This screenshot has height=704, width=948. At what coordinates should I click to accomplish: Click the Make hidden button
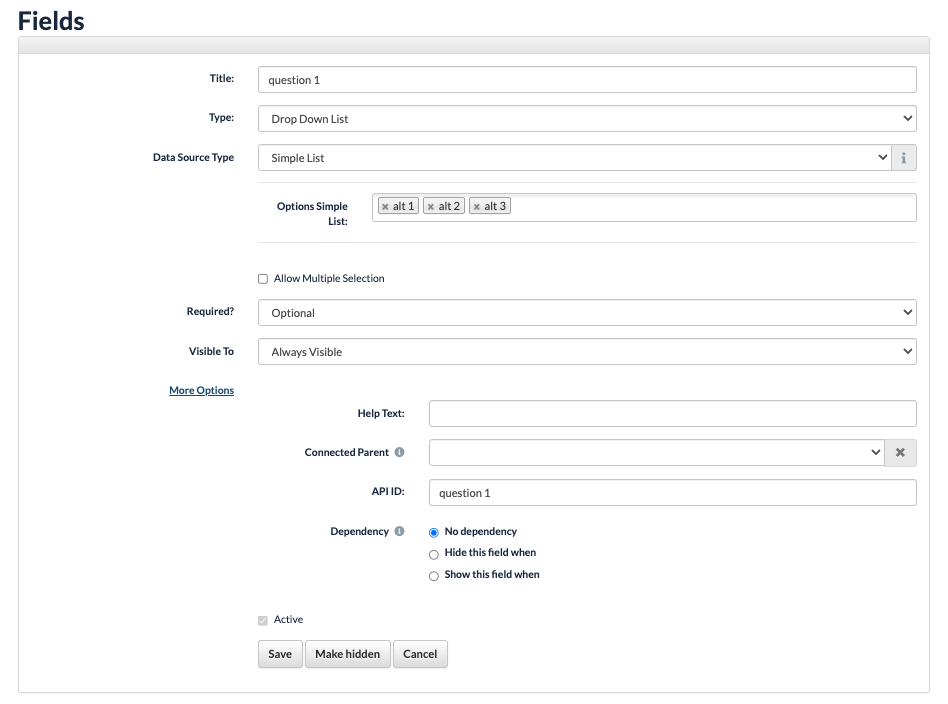point(348,654)
